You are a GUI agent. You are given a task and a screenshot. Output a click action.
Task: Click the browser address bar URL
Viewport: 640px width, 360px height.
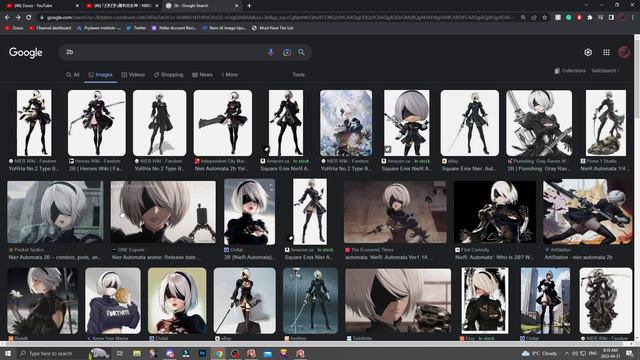pyautogui.click(x=278, y=18)
